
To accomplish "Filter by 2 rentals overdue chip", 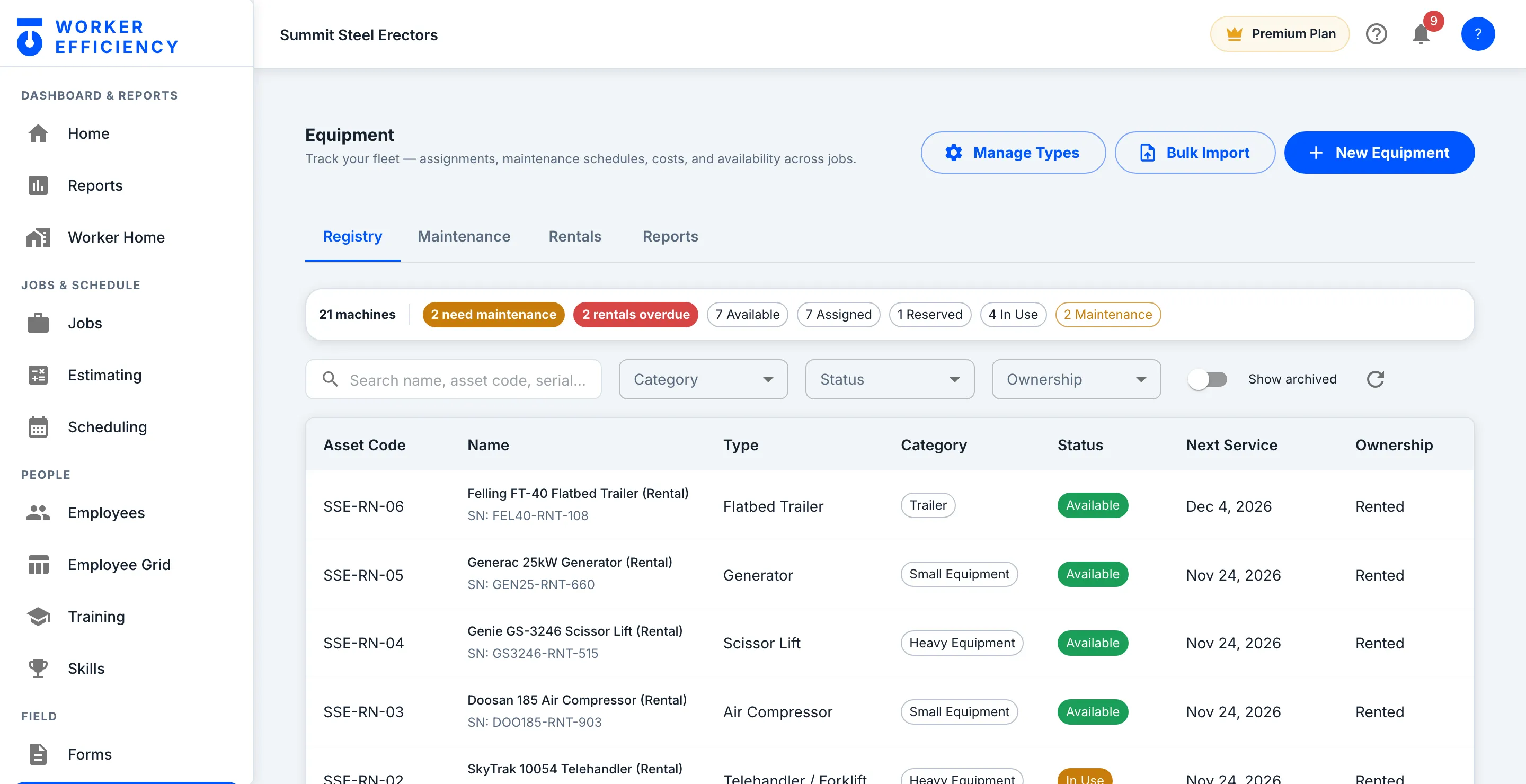I will pyautogui.click(x=635, y=315).
